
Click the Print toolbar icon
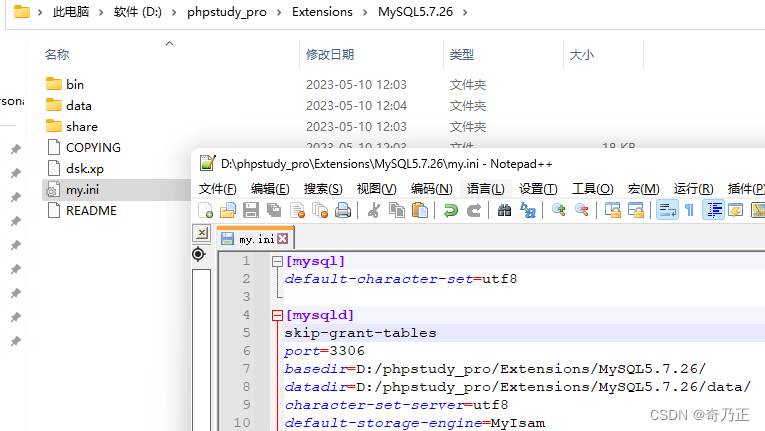pos(343,210)
